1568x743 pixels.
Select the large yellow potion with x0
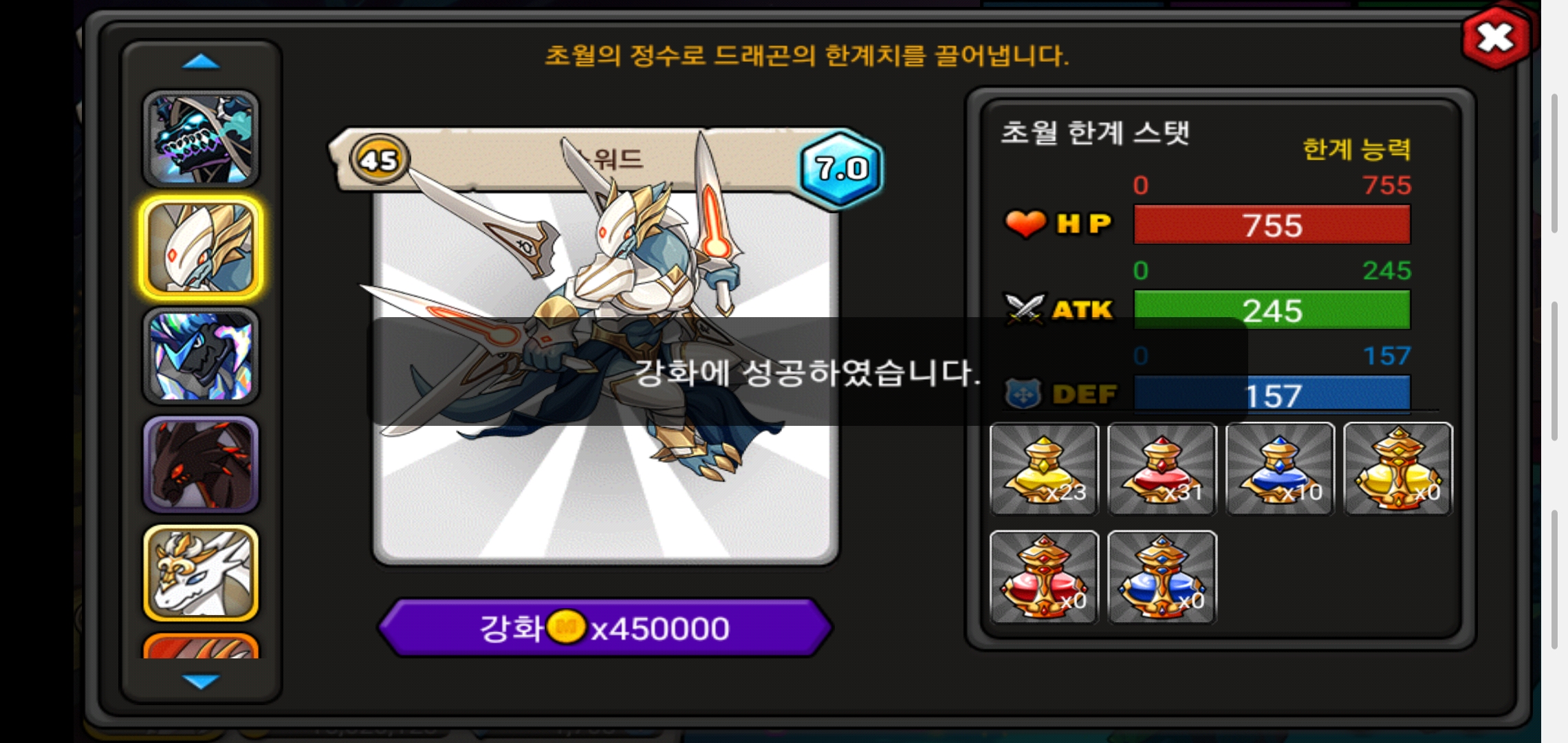[1398, 469]
